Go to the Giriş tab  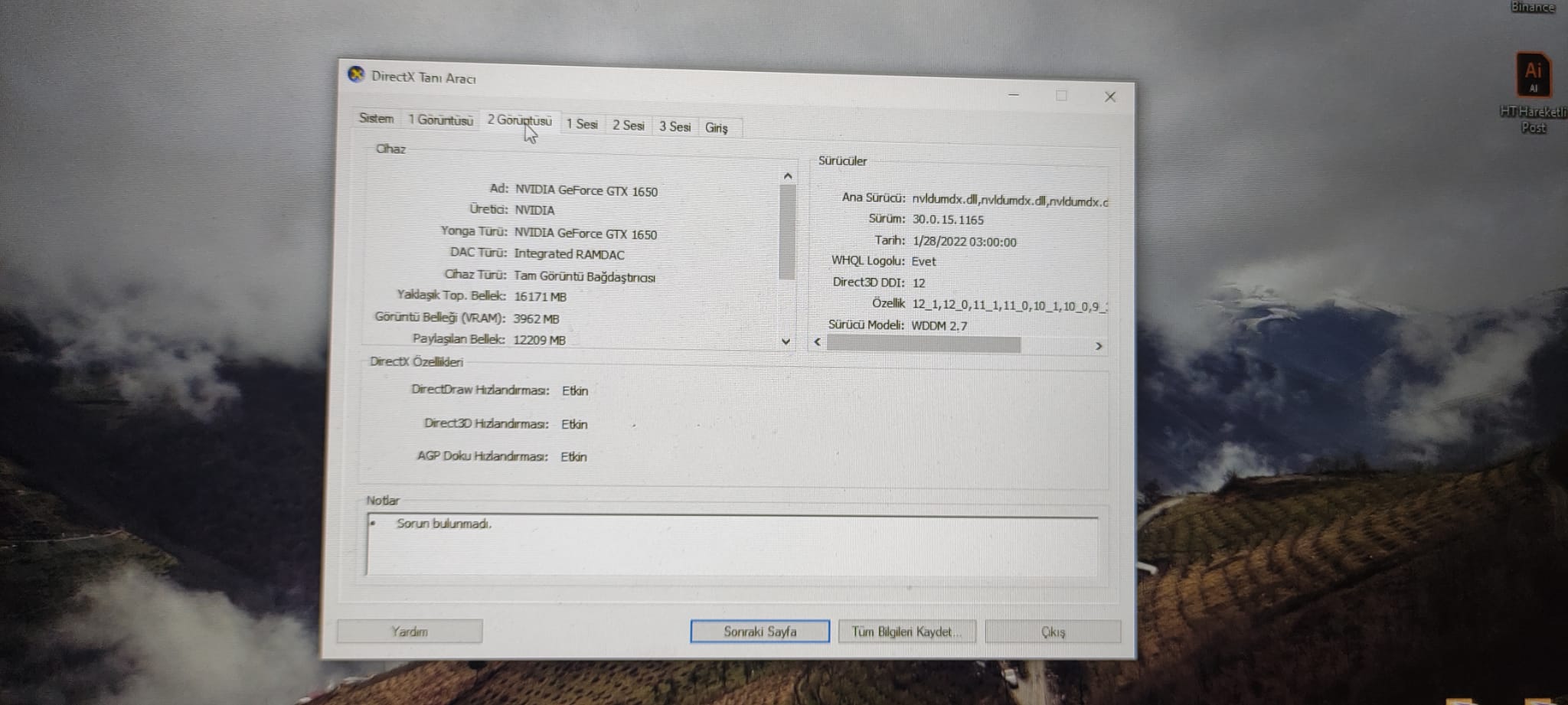717,128
